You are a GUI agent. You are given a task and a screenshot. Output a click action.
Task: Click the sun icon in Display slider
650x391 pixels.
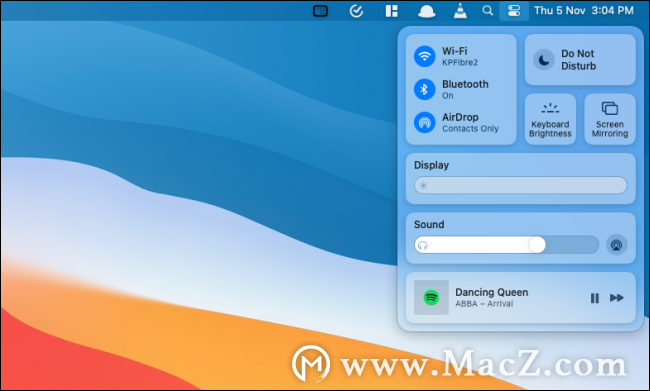tap(423, 186)
